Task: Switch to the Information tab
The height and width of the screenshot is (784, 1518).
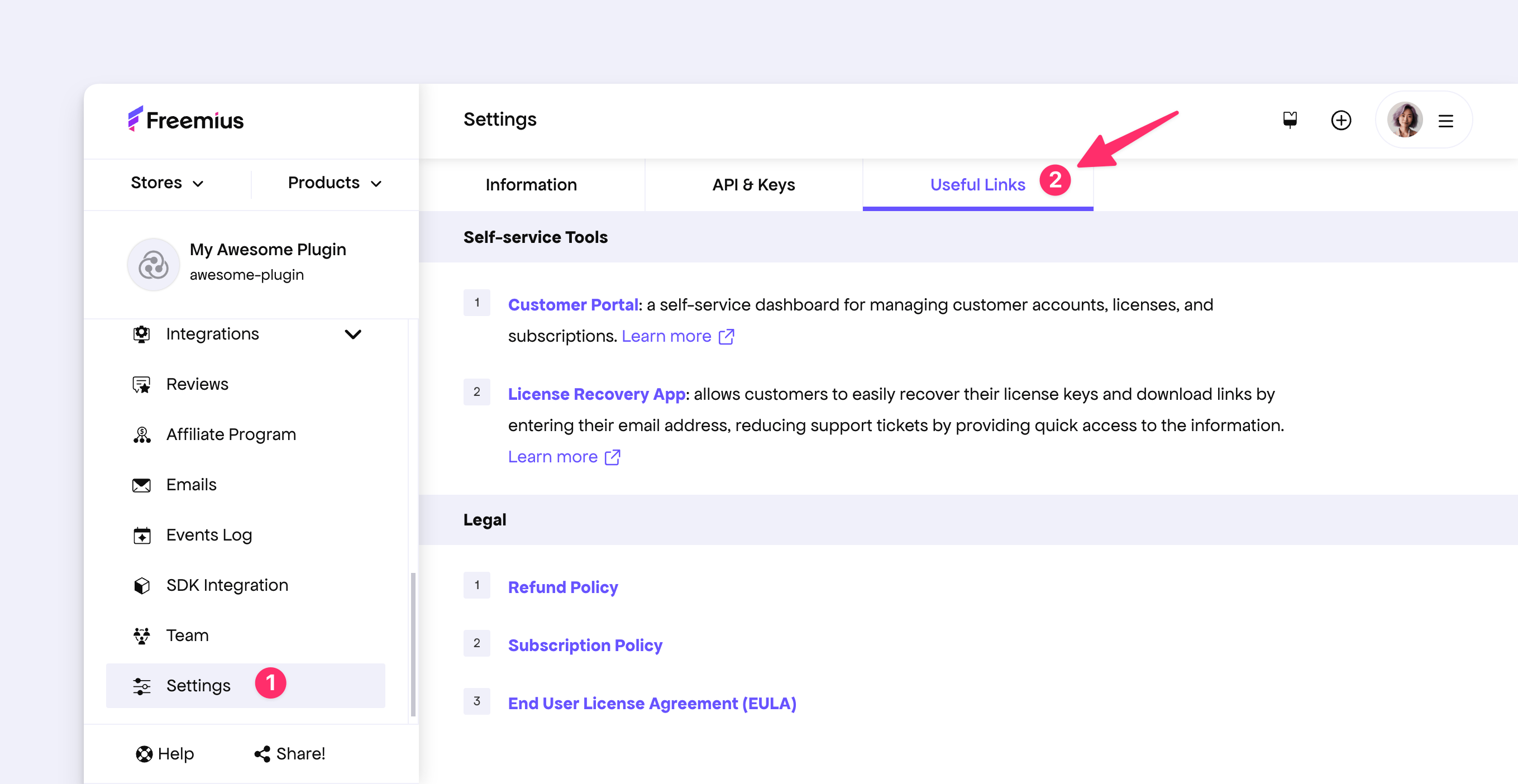Action: pos(531,185)
